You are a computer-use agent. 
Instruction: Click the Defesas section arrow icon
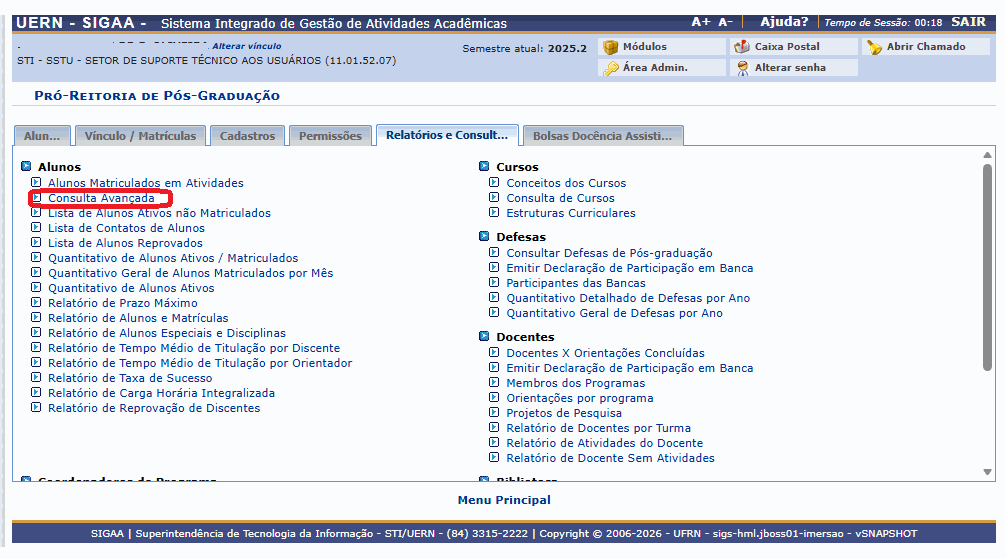[x=484, y=237]
